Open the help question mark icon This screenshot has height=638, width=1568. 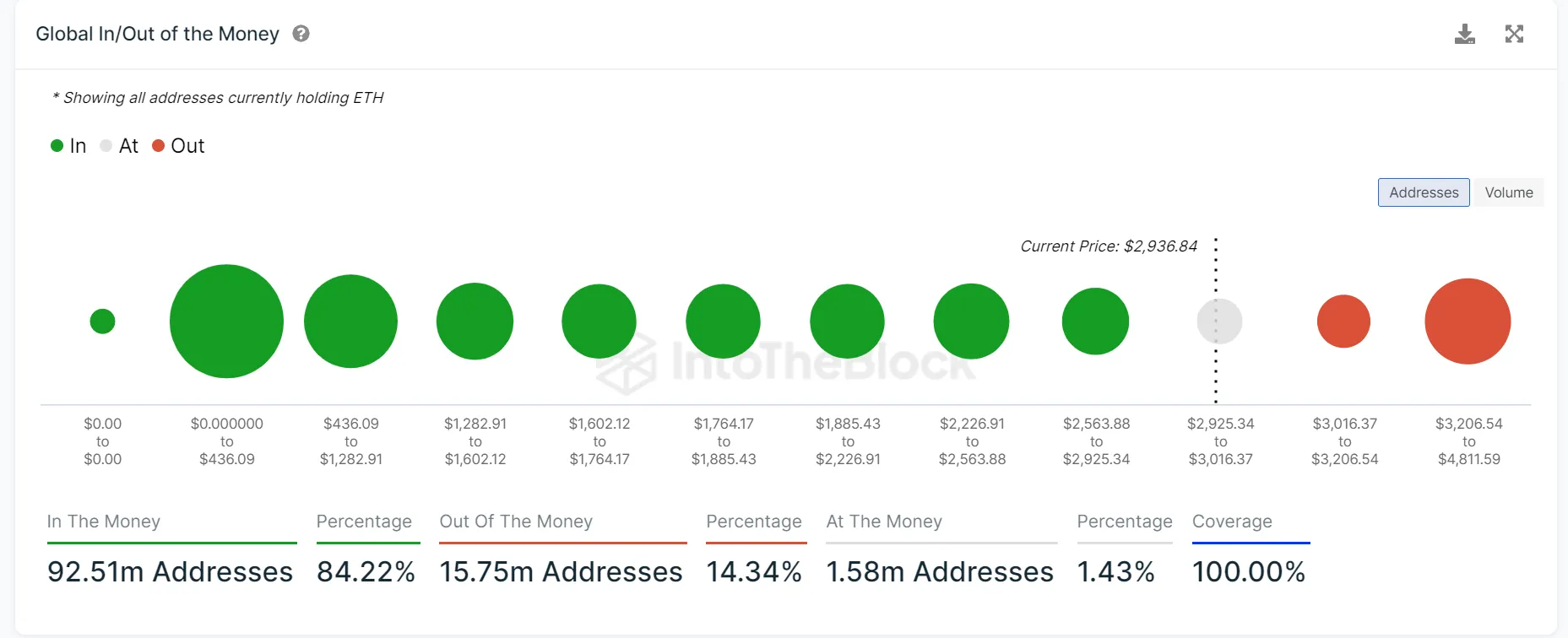point(301,34)
